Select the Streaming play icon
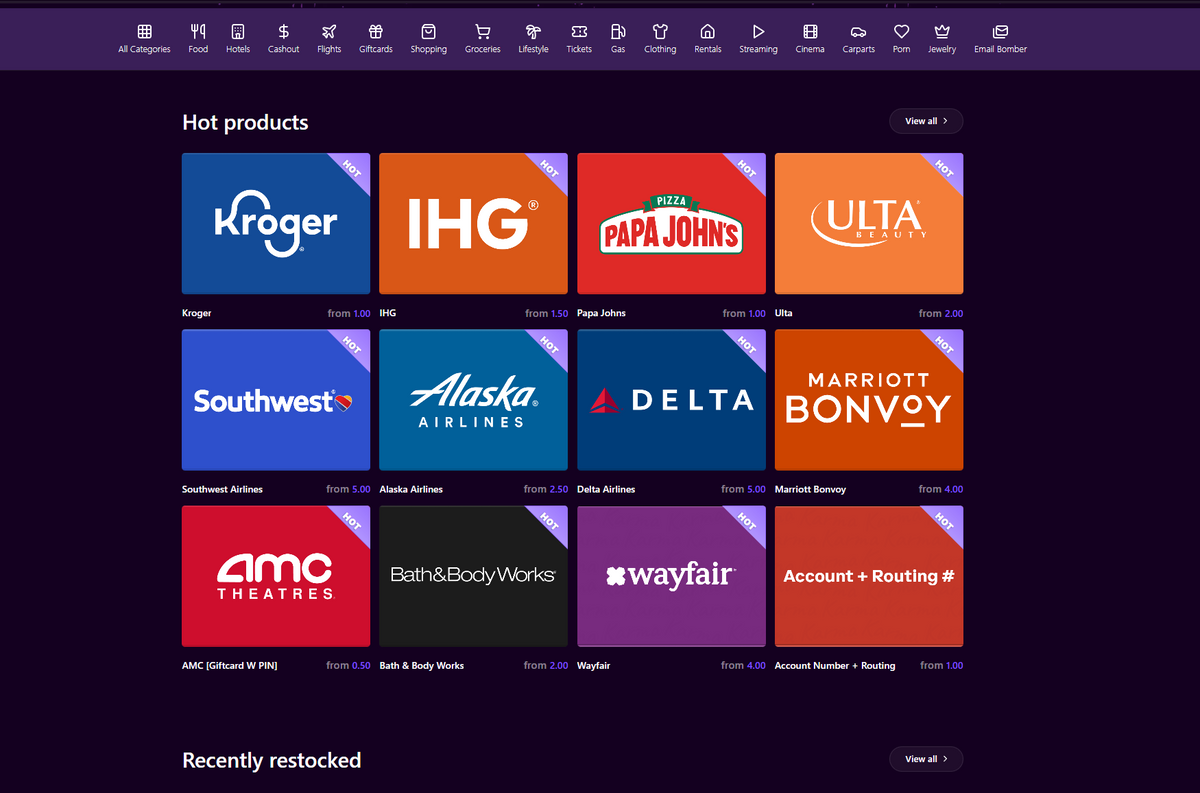 (758, 32)
